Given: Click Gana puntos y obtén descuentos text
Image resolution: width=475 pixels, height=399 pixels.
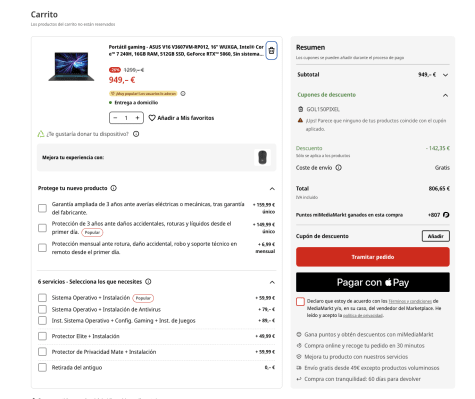Looking at the screenshot, I should (369, 334).
